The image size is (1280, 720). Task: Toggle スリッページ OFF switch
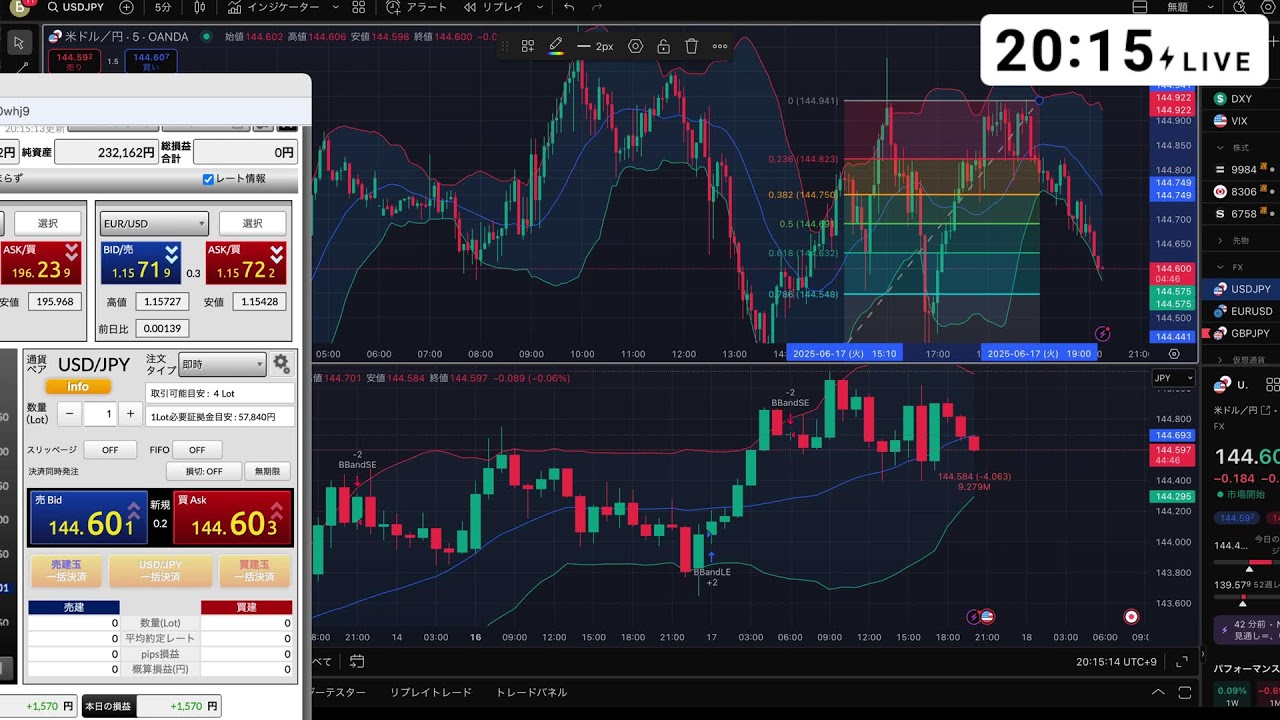pyautogui.click(x=110, y=450)
